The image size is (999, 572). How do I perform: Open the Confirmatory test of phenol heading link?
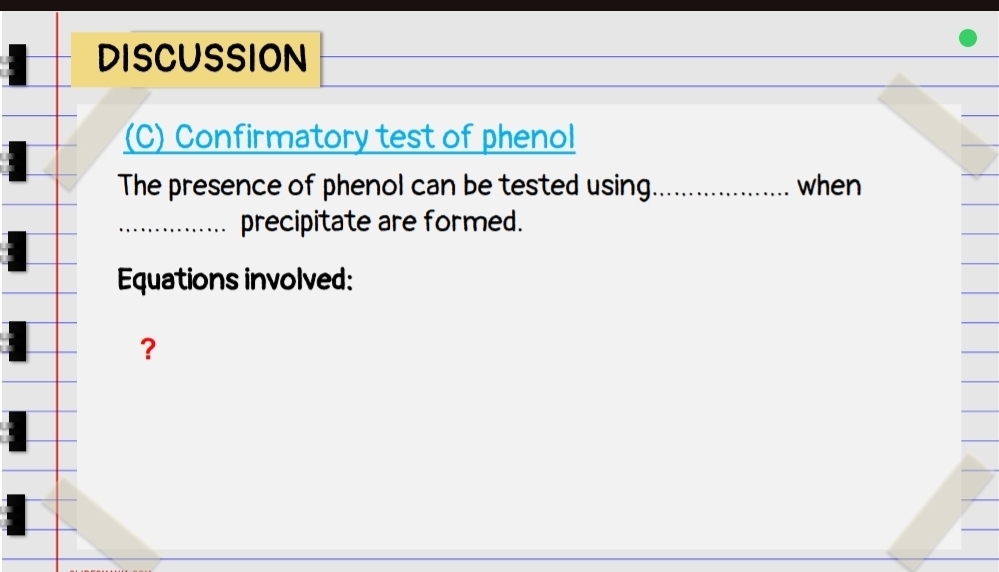[x=349, y=137]
